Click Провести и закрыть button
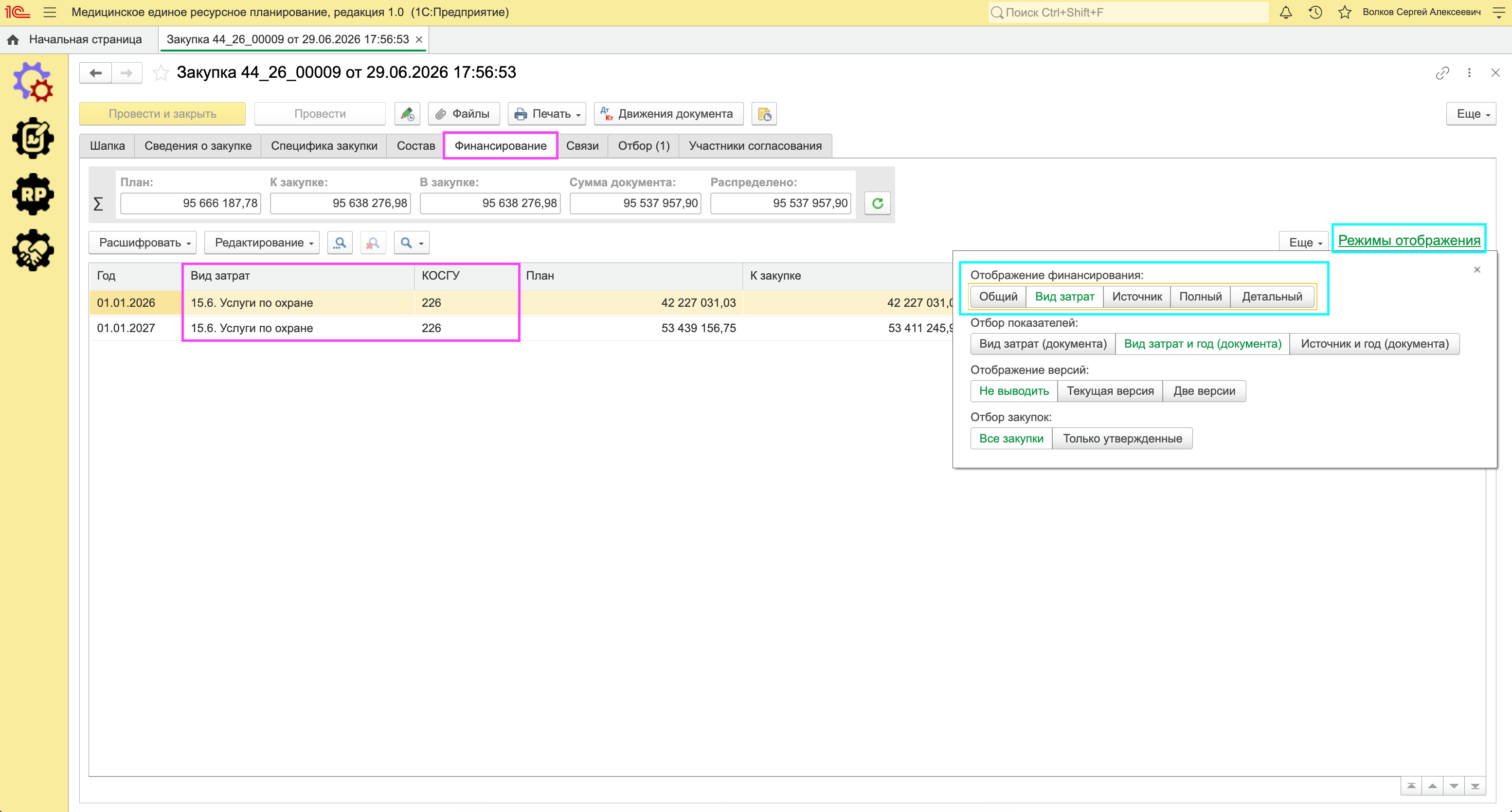 click(162, 114)
